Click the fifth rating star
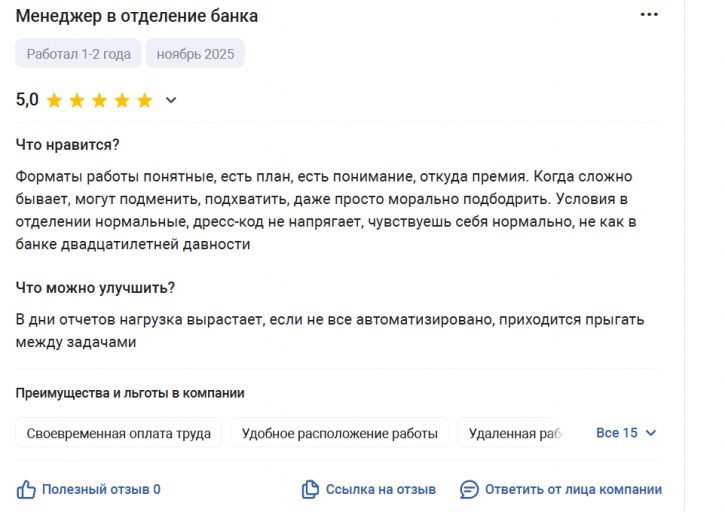Screen dimensions: 725x512 point(144,100)
